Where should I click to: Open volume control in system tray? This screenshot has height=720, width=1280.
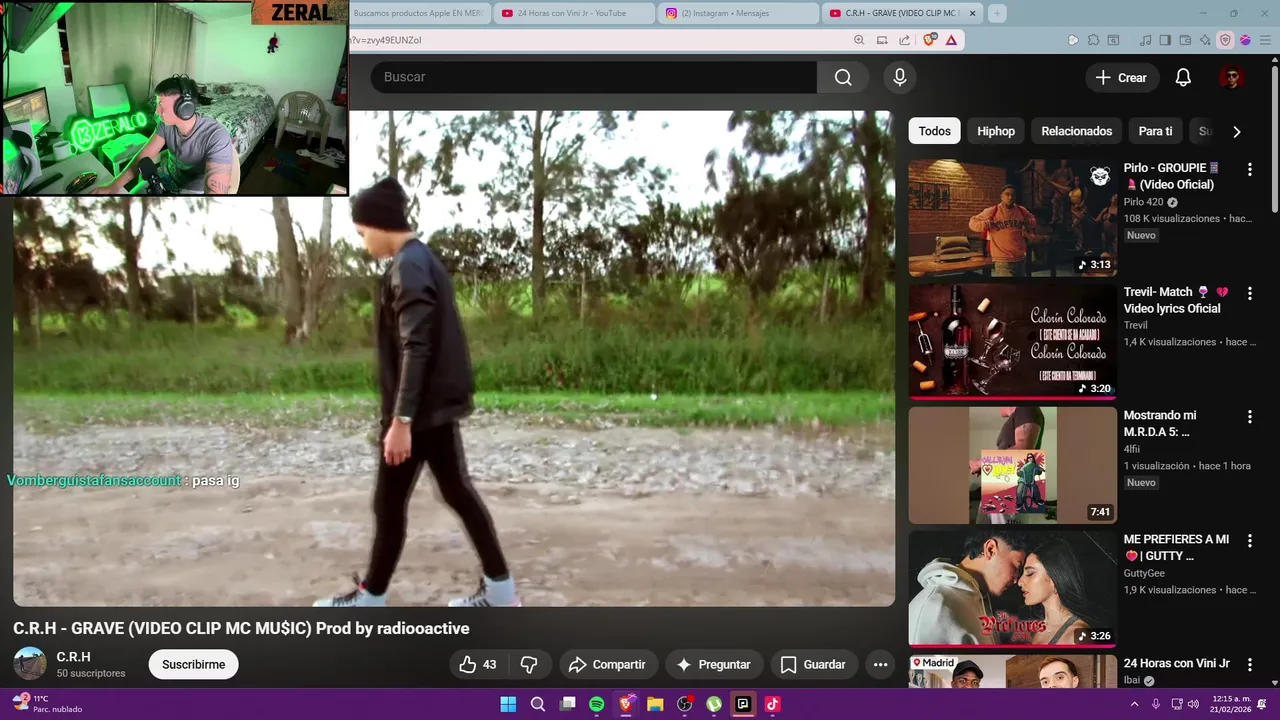point(1195,704)
